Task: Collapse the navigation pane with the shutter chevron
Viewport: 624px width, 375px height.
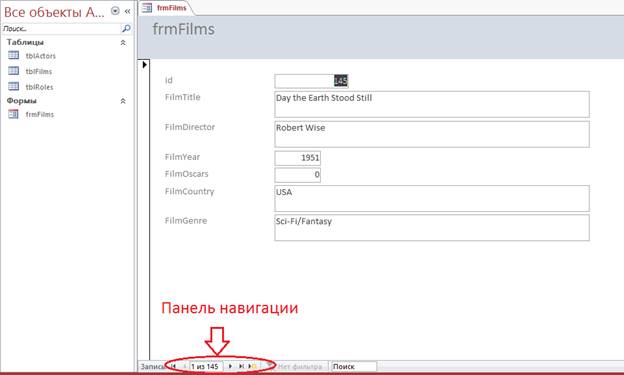Action: tap(127, 11)
